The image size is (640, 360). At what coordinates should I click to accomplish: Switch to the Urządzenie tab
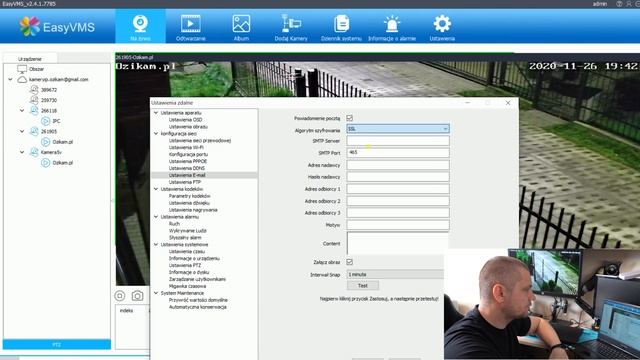click(29, 59)
